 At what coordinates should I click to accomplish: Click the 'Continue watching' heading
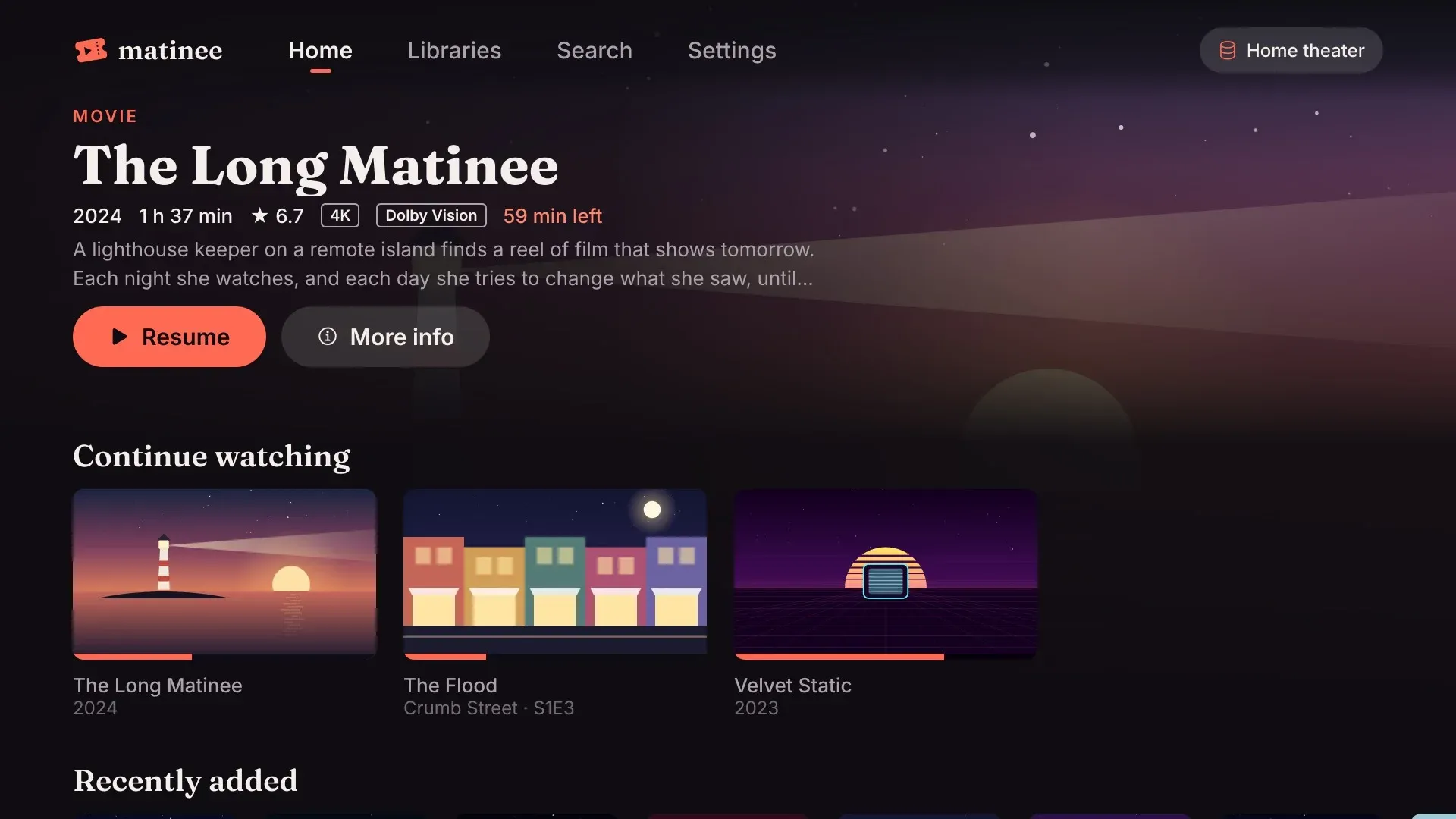pyautogui.click(x=212, y=457)
